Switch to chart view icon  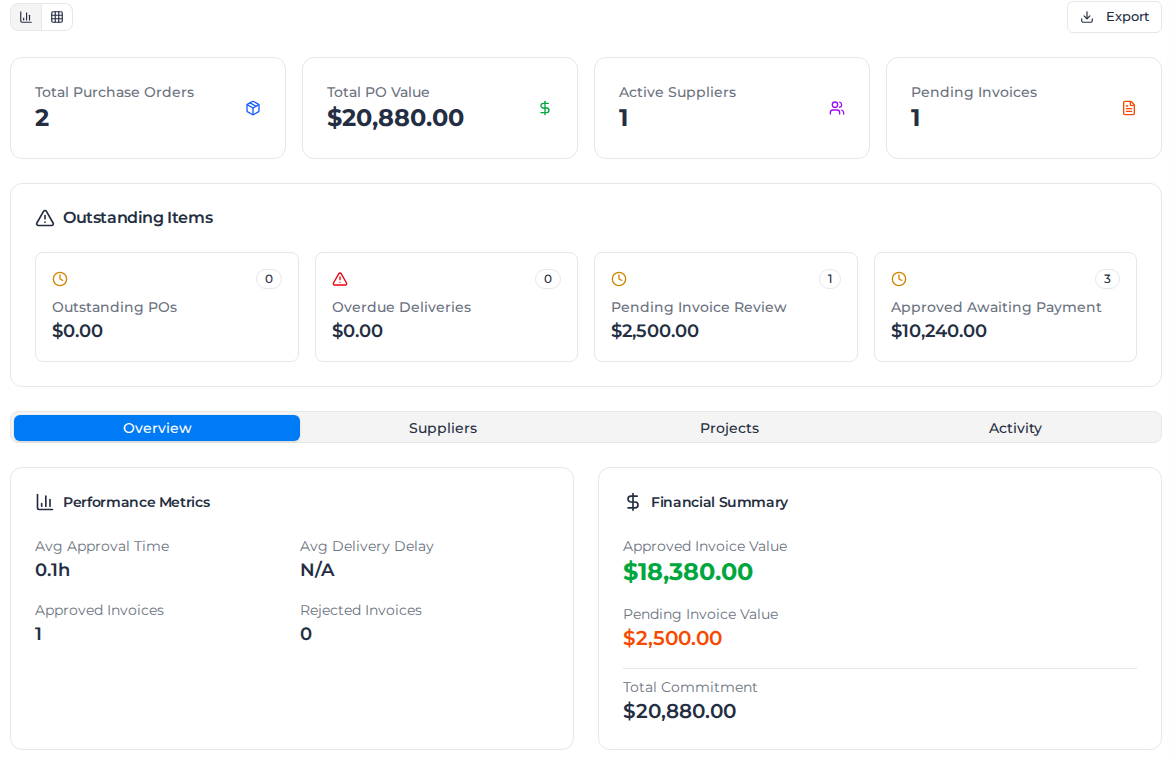pyautogui.click(x=26, y=17)
